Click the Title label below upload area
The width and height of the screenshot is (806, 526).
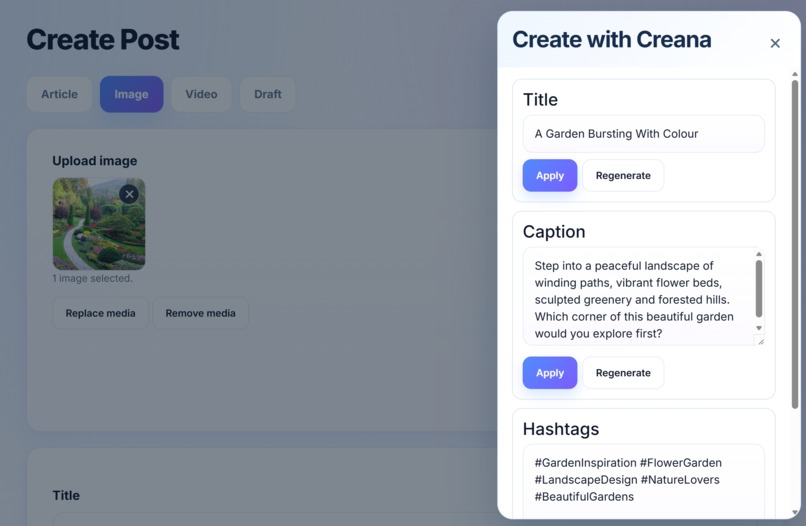click(x=66, y=495)
